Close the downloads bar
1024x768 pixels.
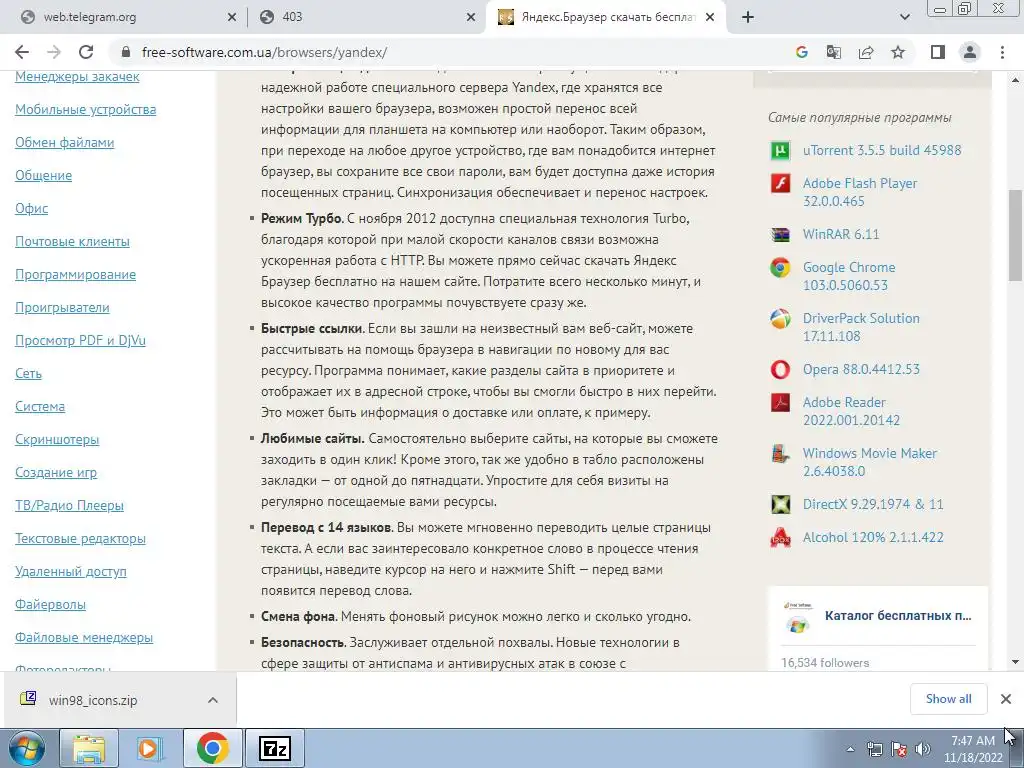click(x=1006, y=699)
